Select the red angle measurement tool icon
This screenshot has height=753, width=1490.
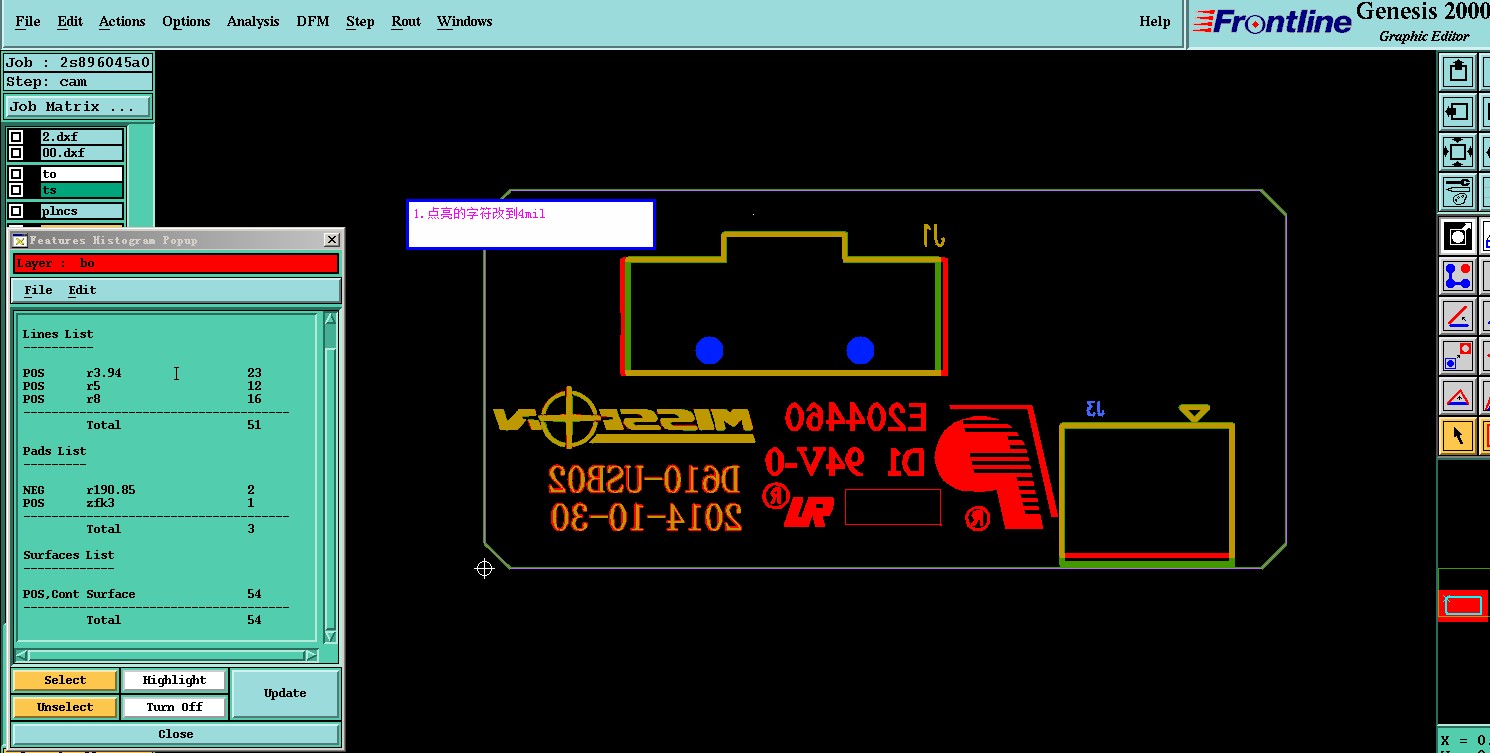(1458, 316)
